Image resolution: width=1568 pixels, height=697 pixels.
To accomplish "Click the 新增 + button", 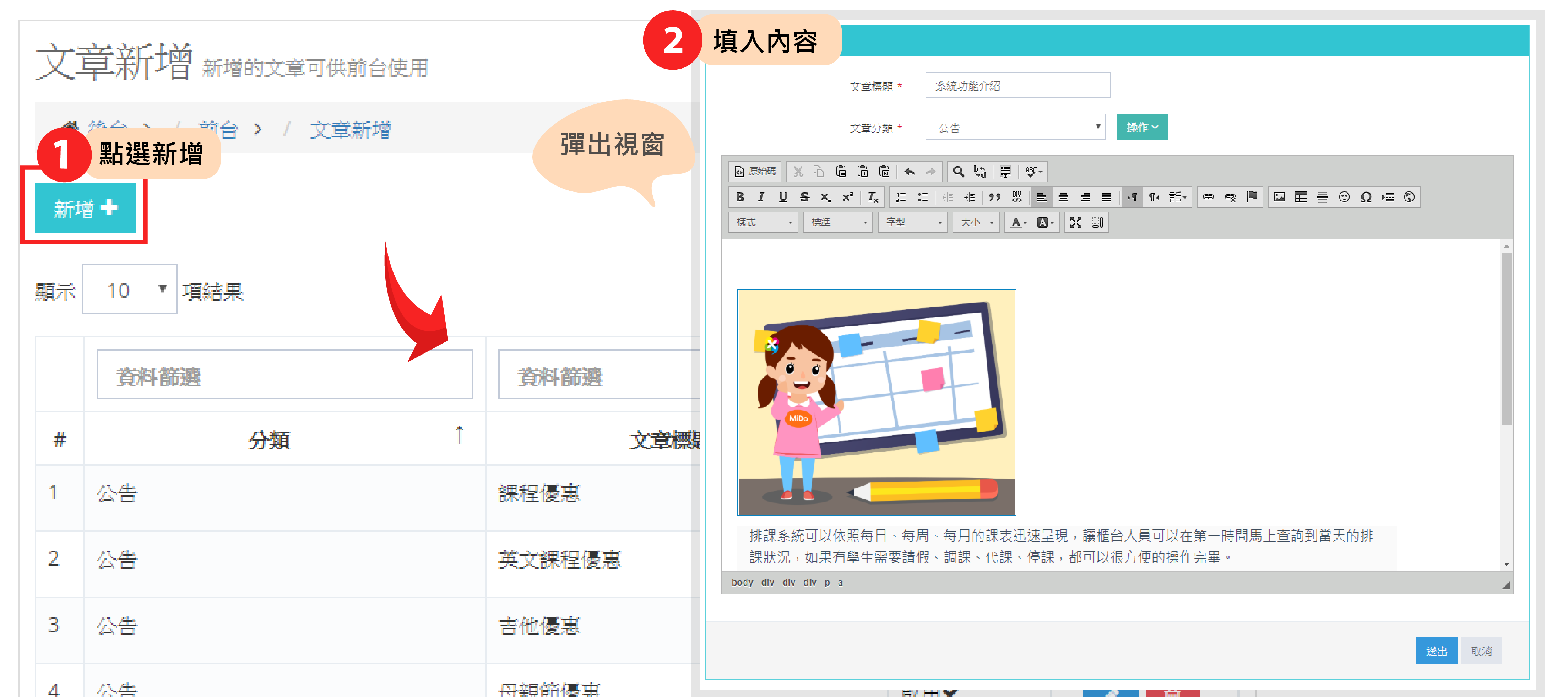I will click(85, 208).
